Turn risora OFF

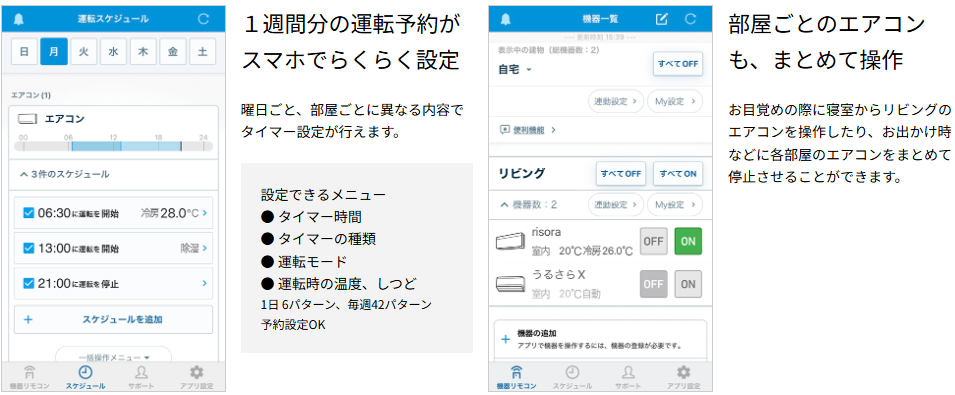[x=654, y=241]
